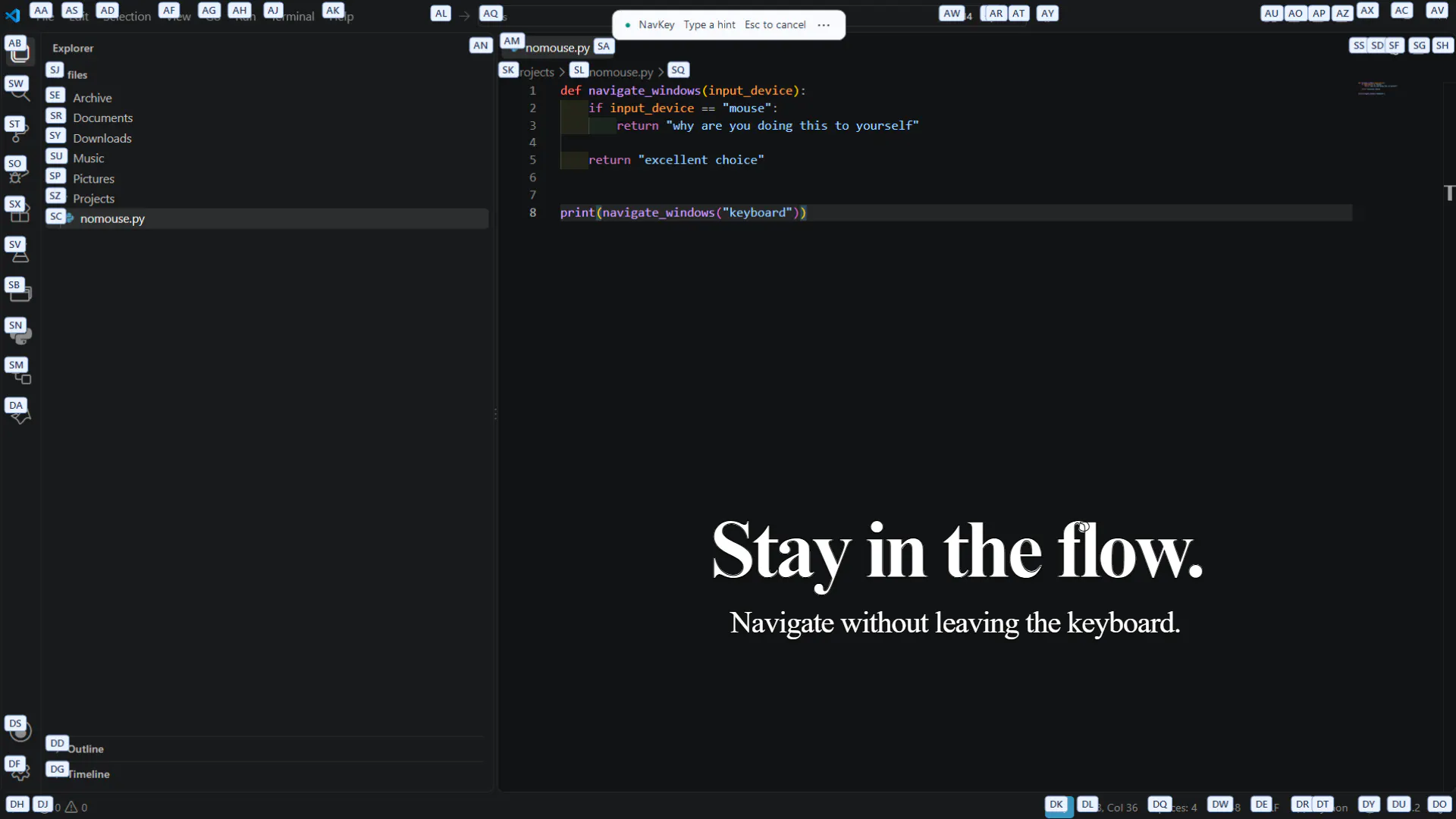Expand the Archive folder

[265, 98]
